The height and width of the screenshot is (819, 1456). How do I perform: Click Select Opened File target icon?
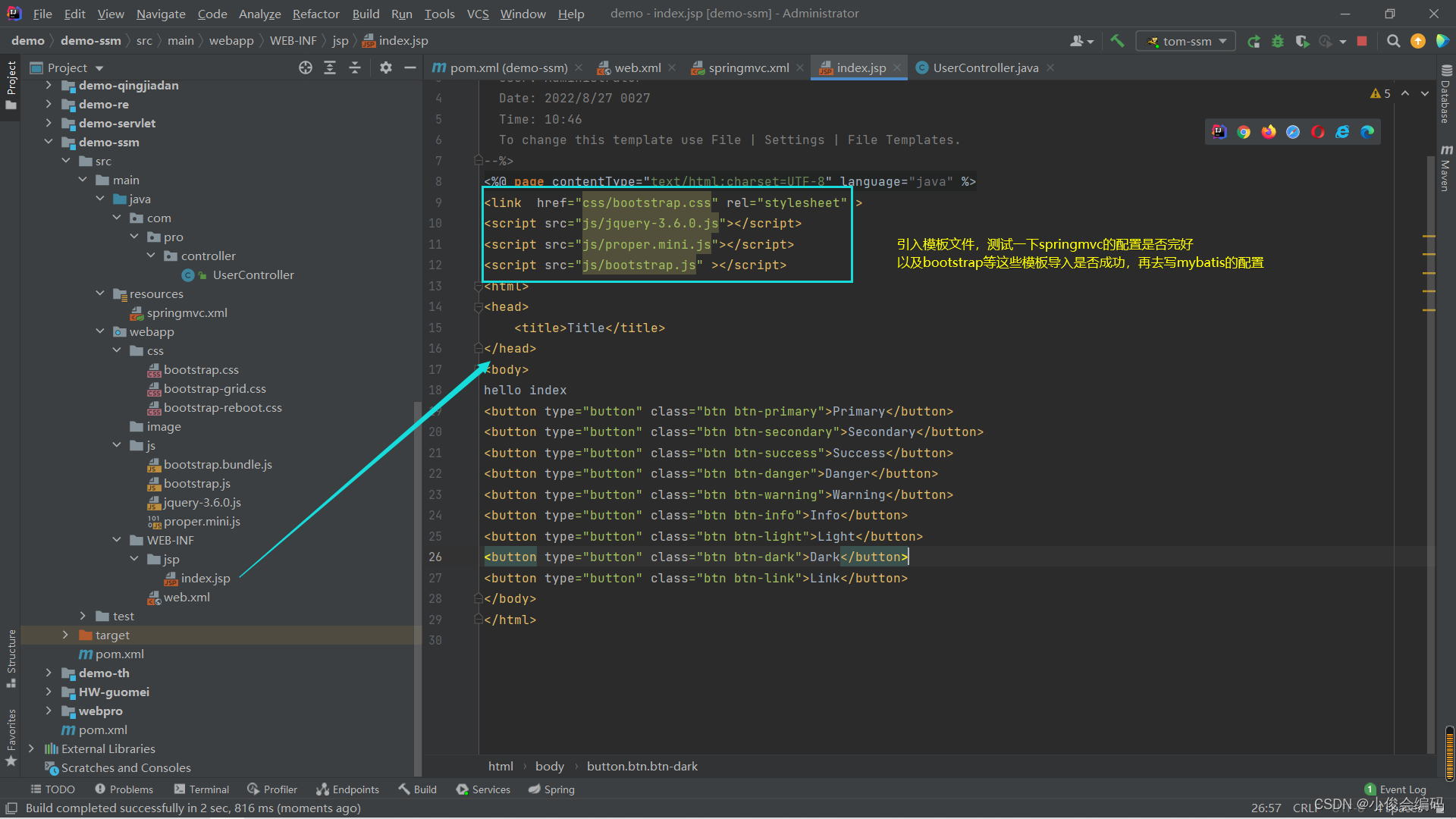(x=306, y=67)
